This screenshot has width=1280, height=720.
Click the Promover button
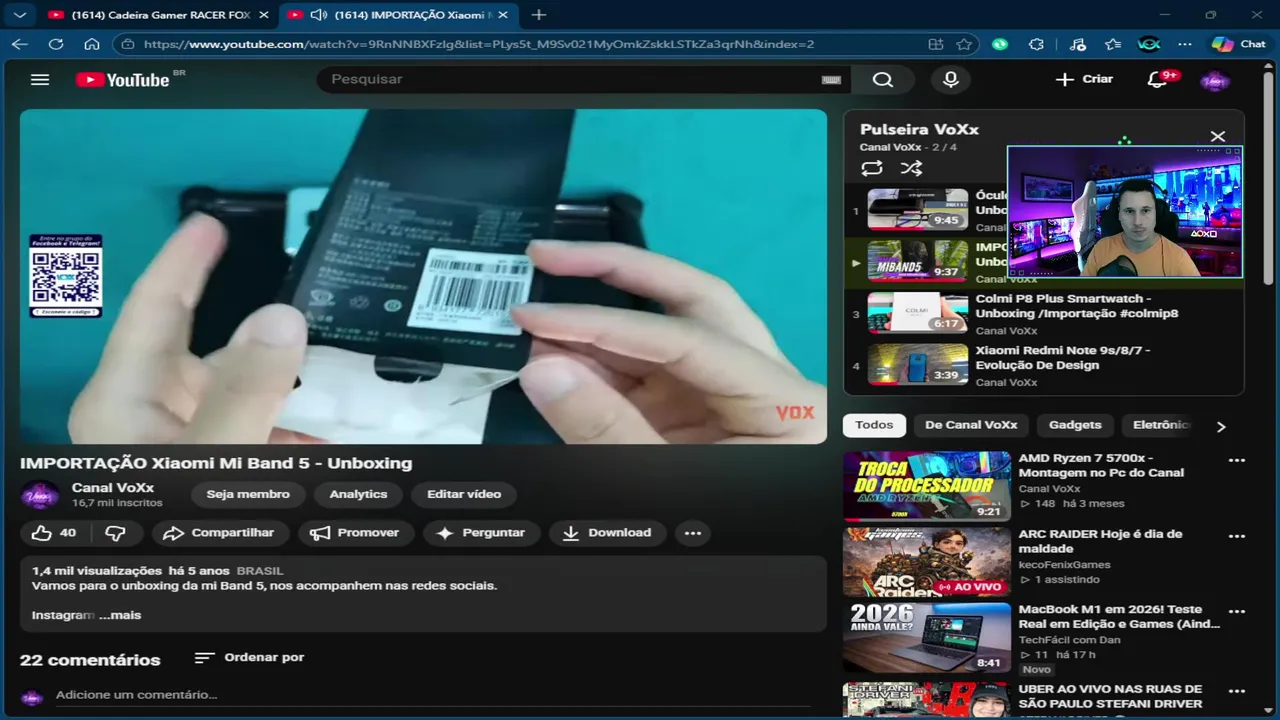click(x=355, y=533)
